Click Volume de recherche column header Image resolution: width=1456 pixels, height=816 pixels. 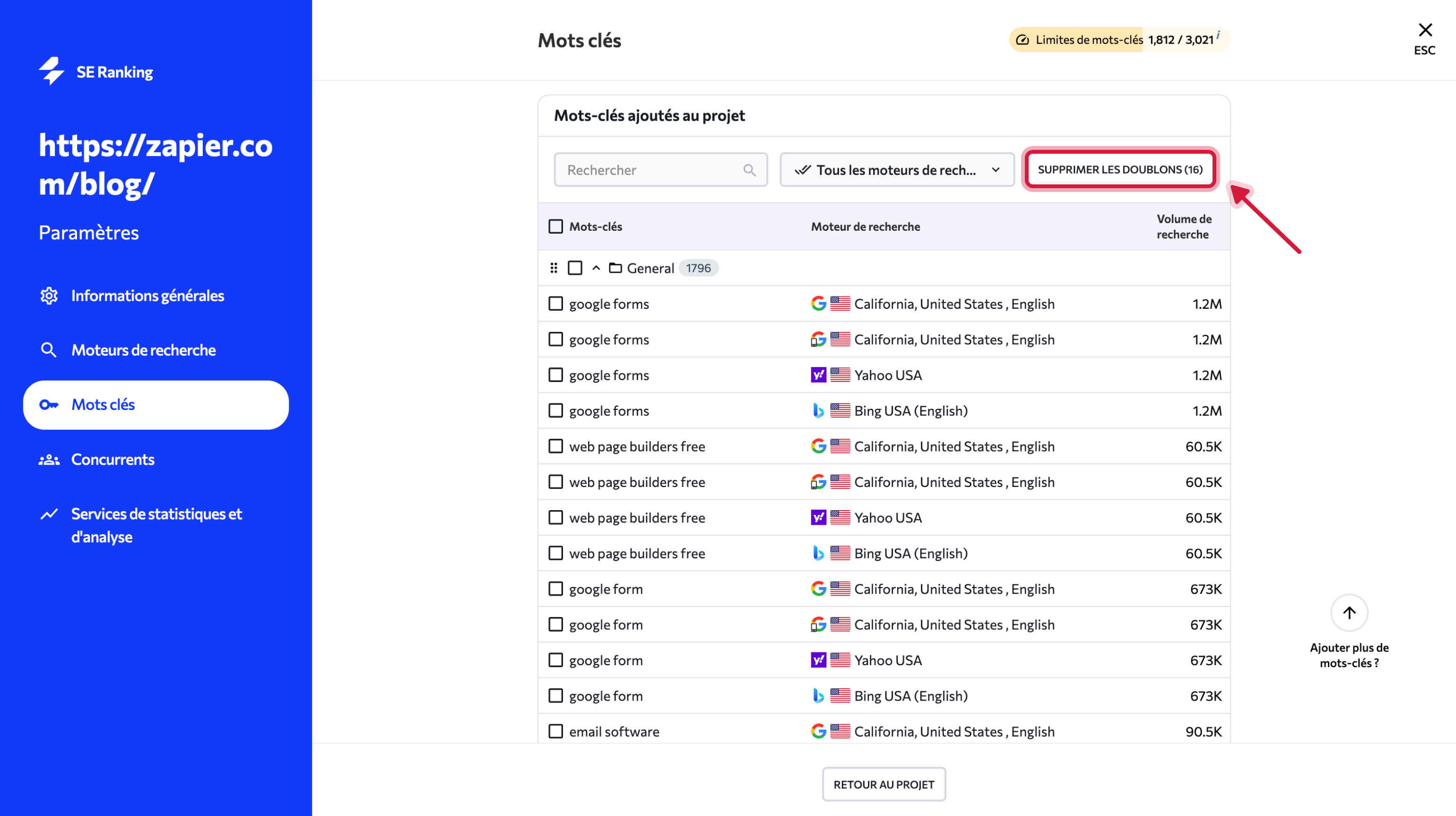coord(1184,226)
